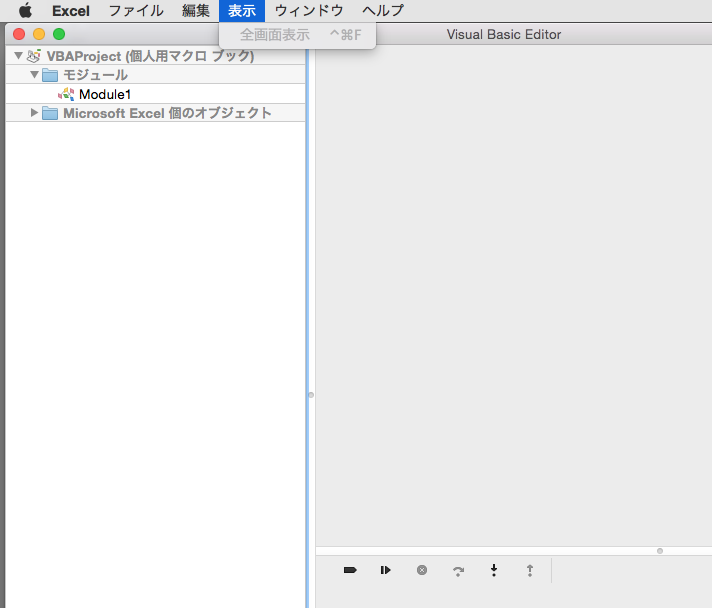Click the Module1 module icon
This screenshot has height=608, width=712.
point(66,94)
